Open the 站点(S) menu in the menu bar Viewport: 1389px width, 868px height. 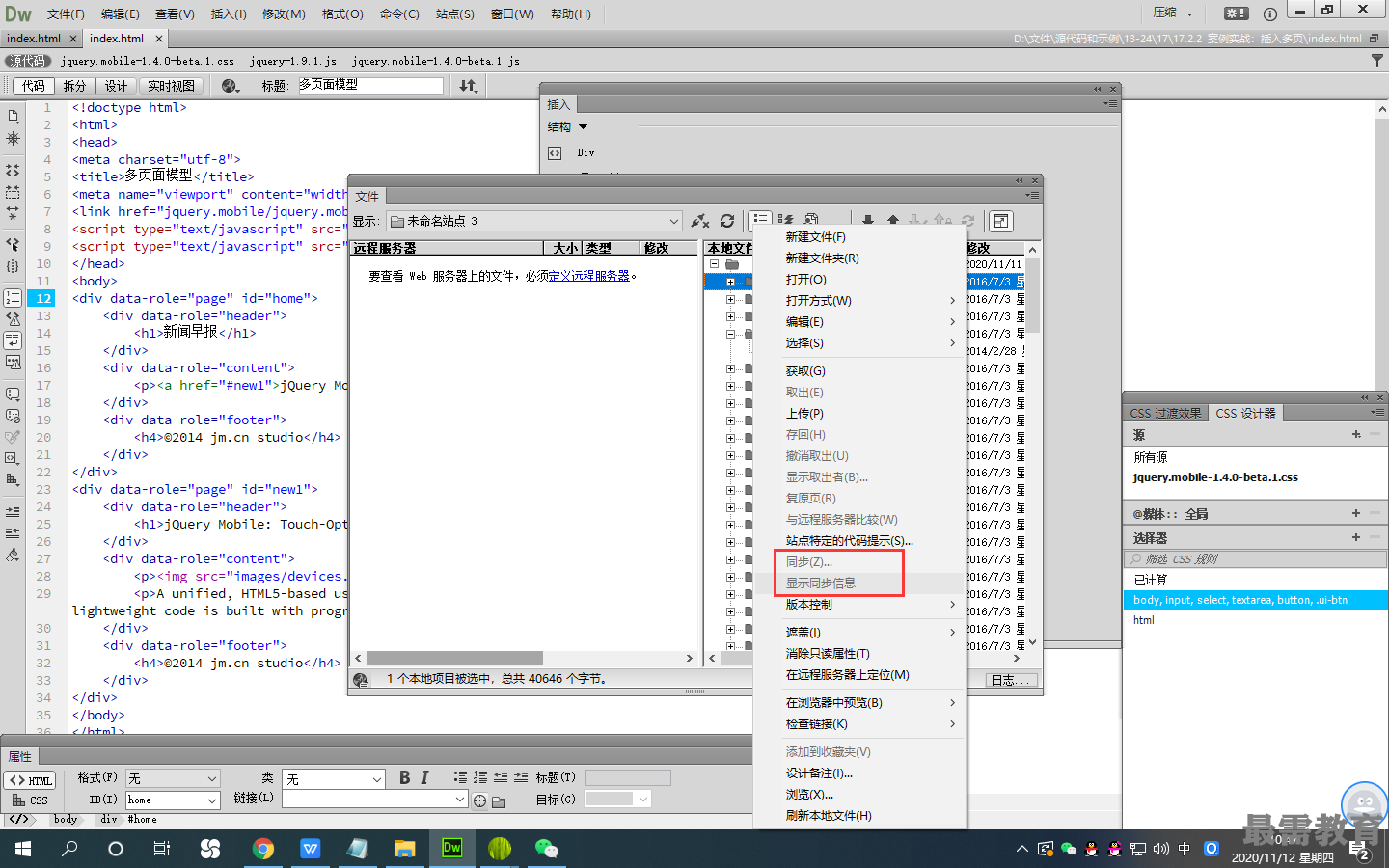pos(455,14)
